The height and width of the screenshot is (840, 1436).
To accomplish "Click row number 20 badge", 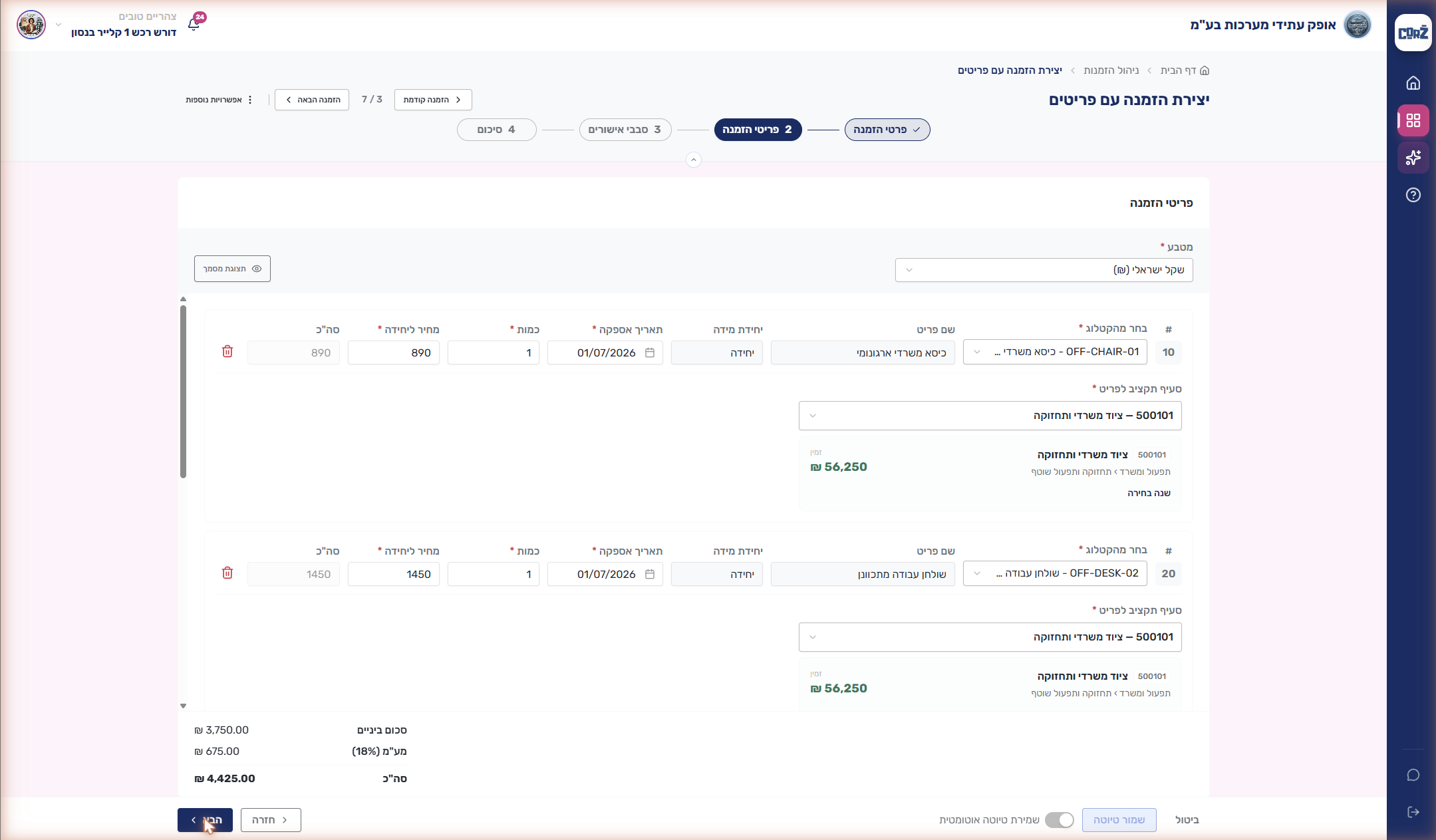I will point(1169,574).
